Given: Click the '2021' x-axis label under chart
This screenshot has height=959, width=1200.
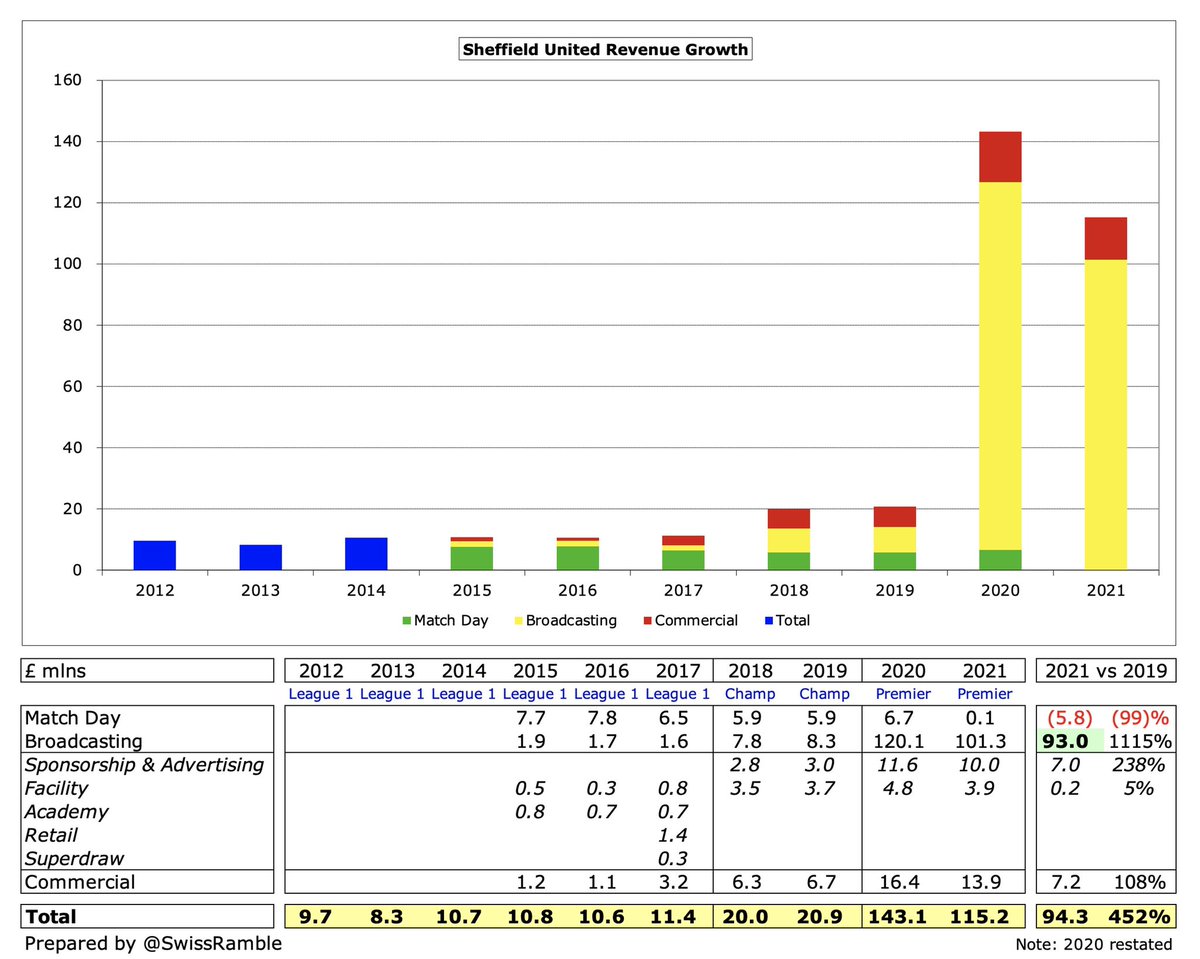Looking at the screenshot, I should click(1106, 590).
